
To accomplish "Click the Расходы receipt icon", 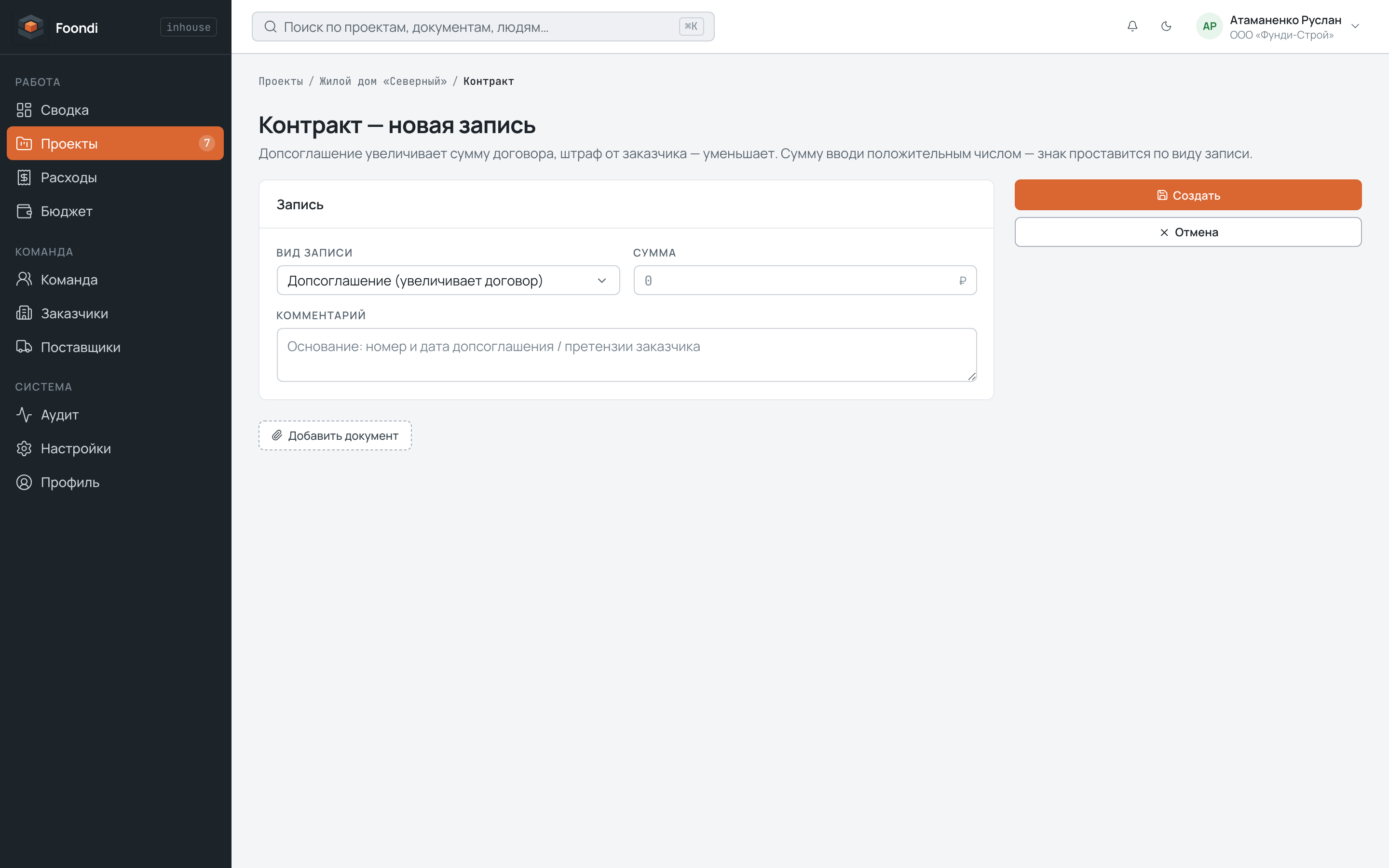I will point(24,177).
